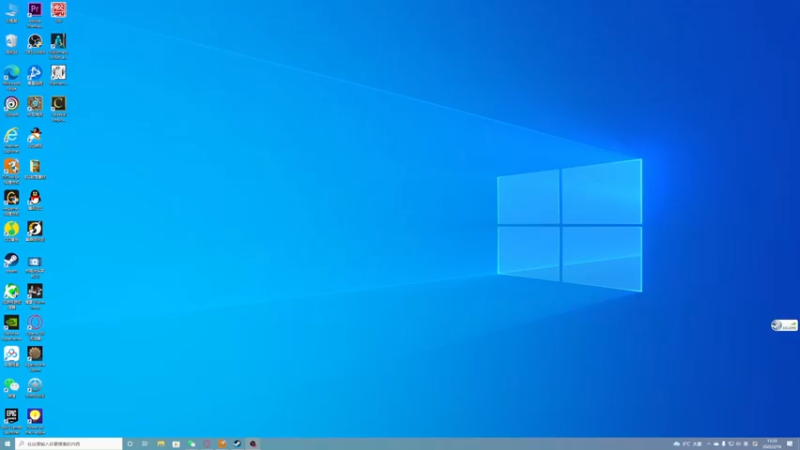800x450 pixels.
Task: Select the Steam desktop shortcut
Action: click(11, 263)
